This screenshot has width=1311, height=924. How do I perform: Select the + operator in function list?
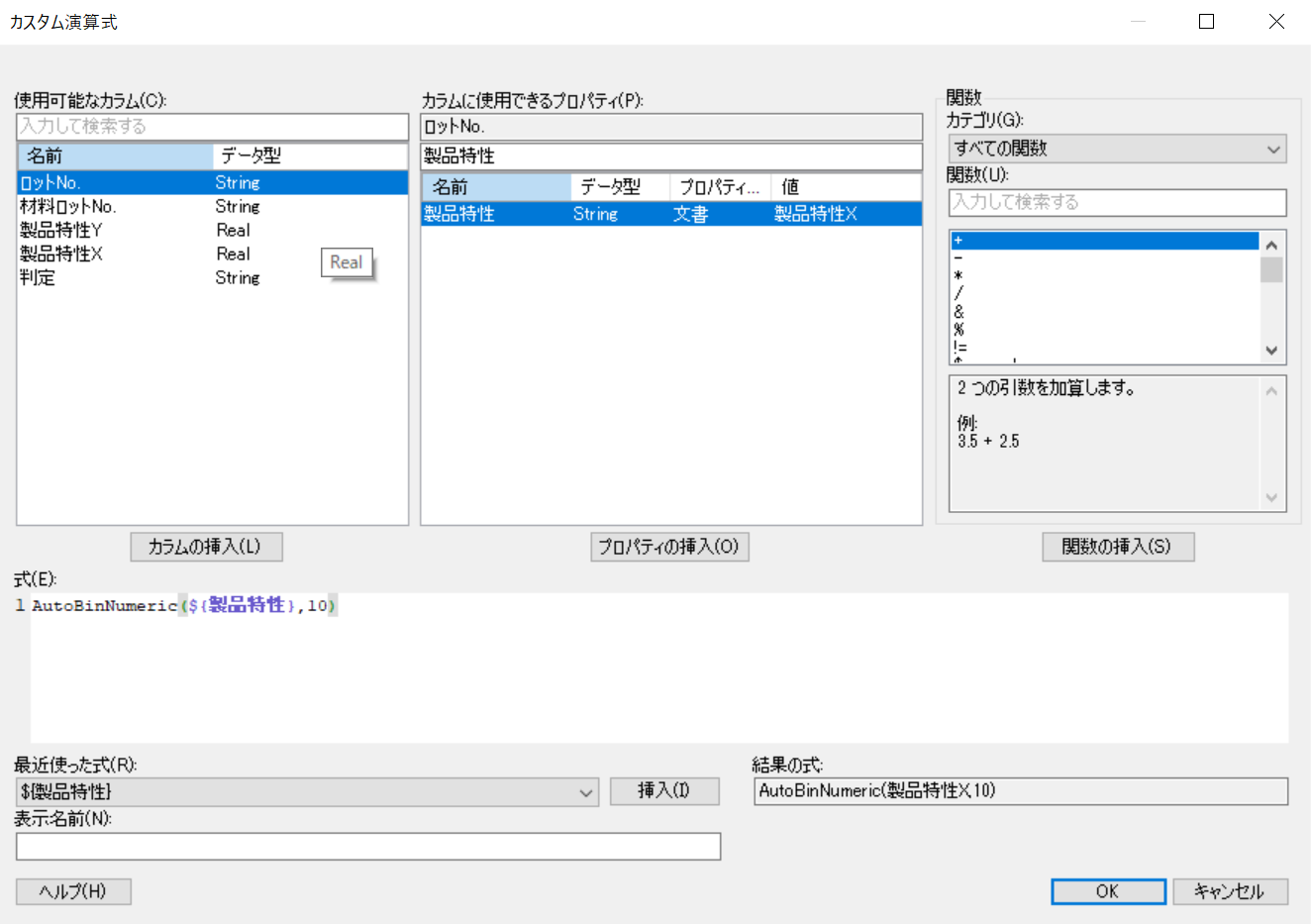coord(1104,241)
